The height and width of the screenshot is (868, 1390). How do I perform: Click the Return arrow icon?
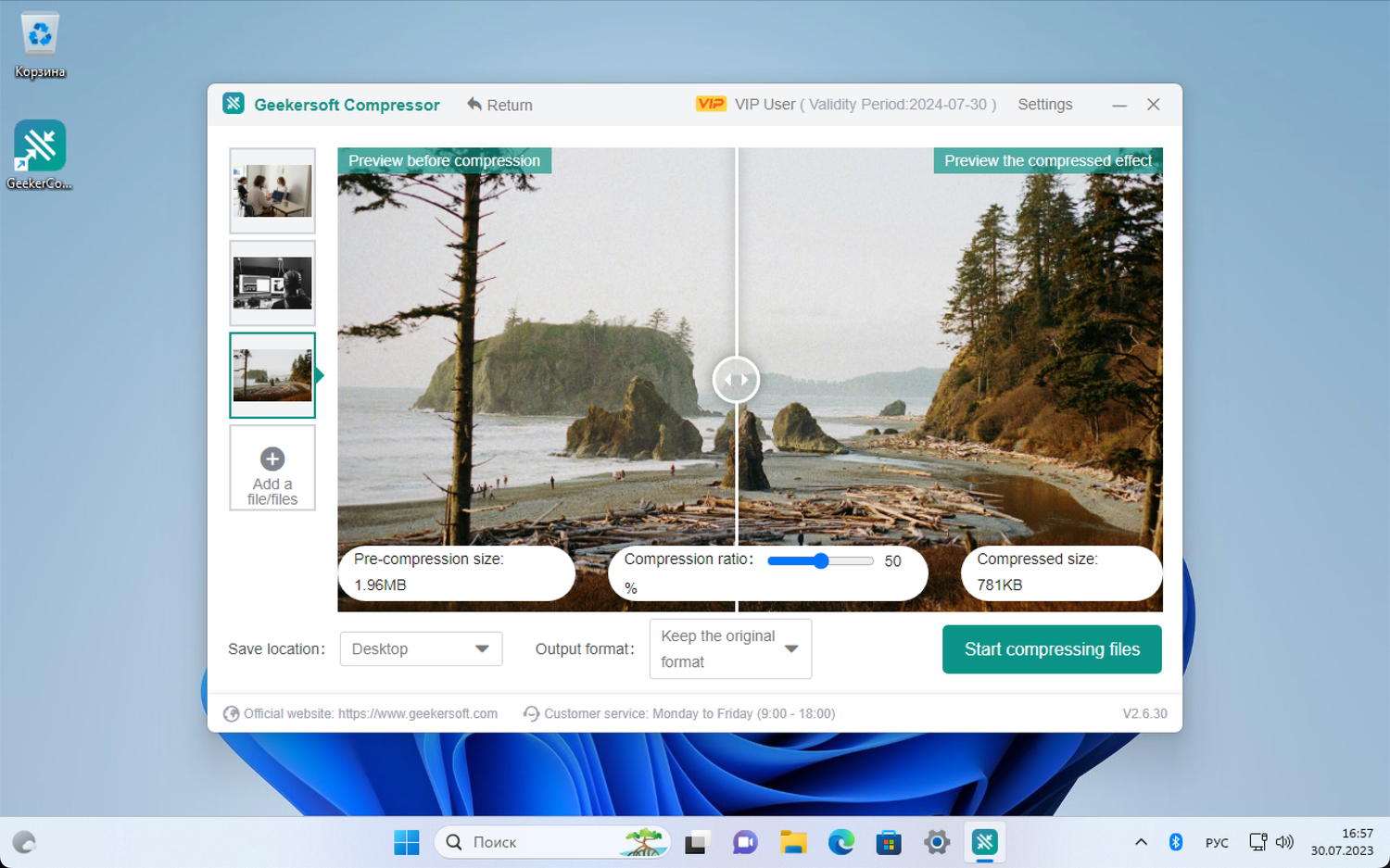click(474, 104)
